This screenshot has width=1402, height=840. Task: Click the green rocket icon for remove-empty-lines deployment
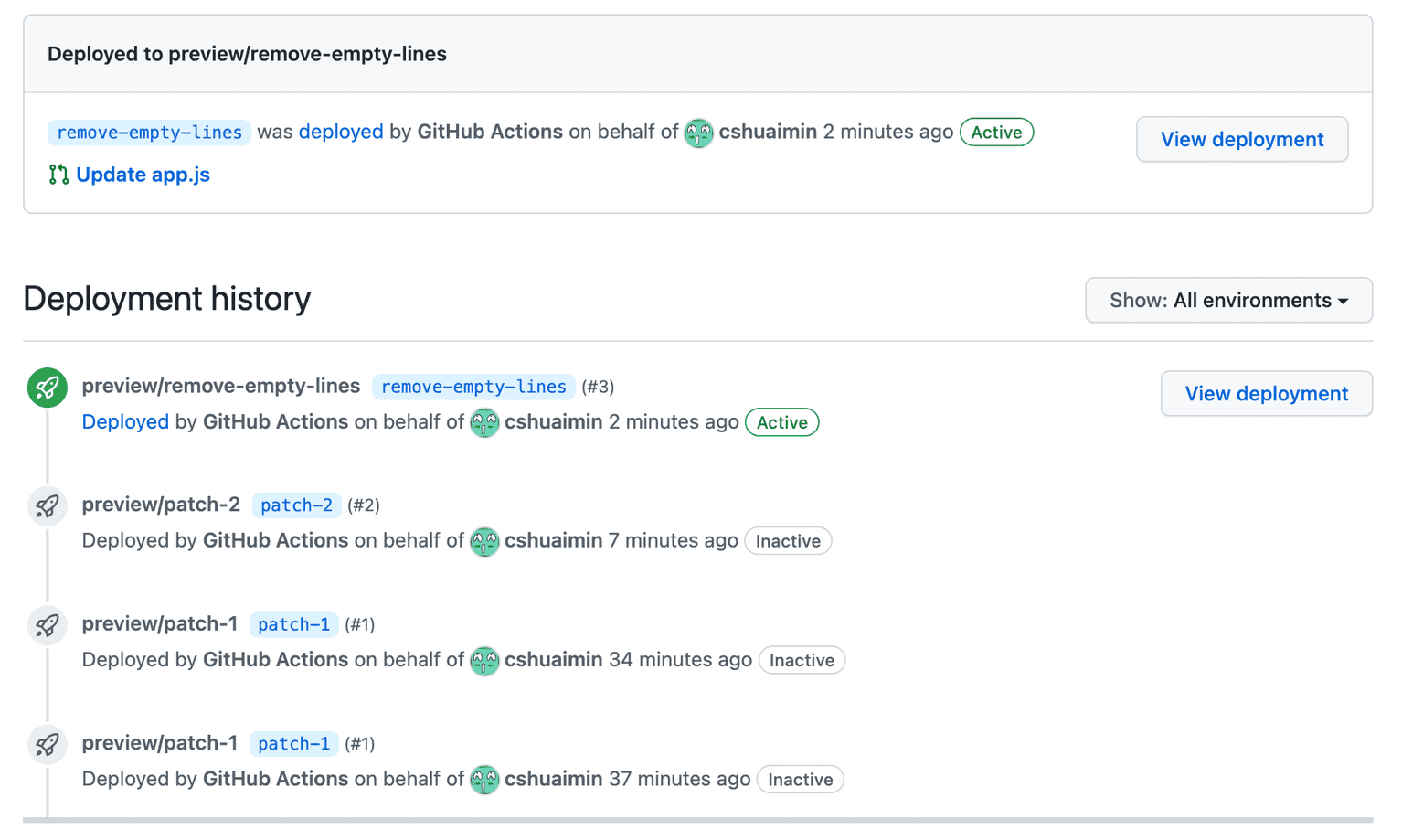click(x=47, y=388)
